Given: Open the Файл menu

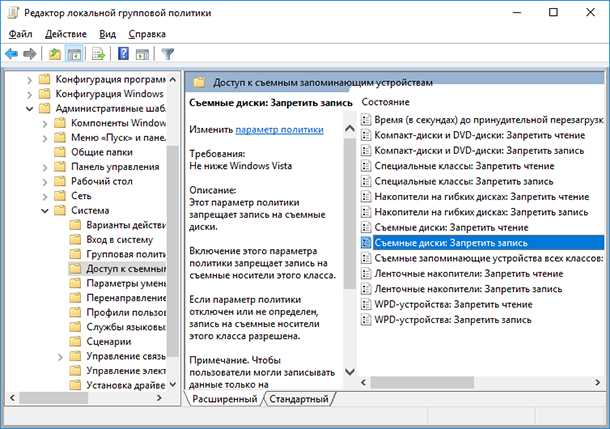Looking at the screenshot, I should (20, 34).
